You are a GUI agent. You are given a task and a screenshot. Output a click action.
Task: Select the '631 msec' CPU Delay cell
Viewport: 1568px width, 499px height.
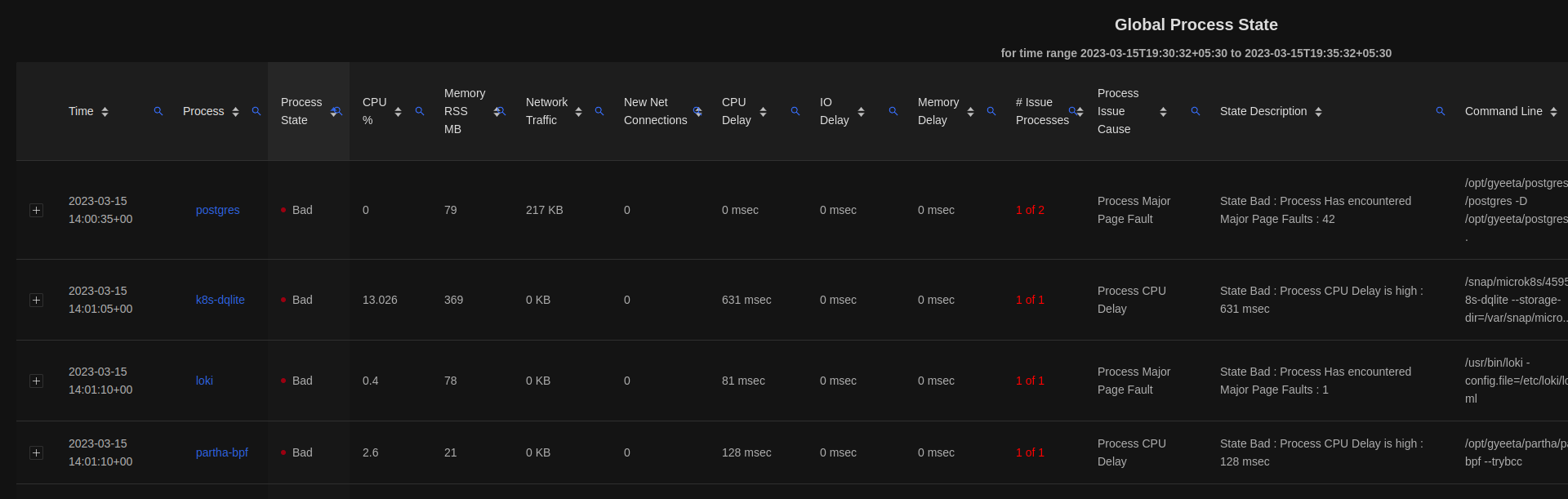(x=746, y=300)
